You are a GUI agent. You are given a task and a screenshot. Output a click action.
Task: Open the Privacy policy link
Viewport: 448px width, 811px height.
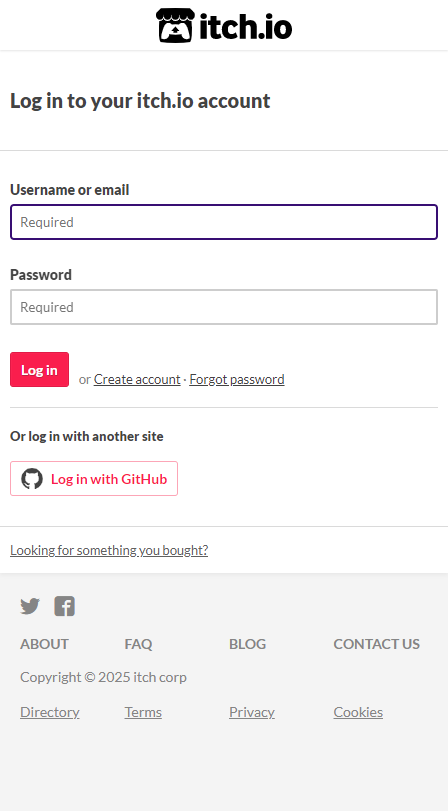[252, 712]
